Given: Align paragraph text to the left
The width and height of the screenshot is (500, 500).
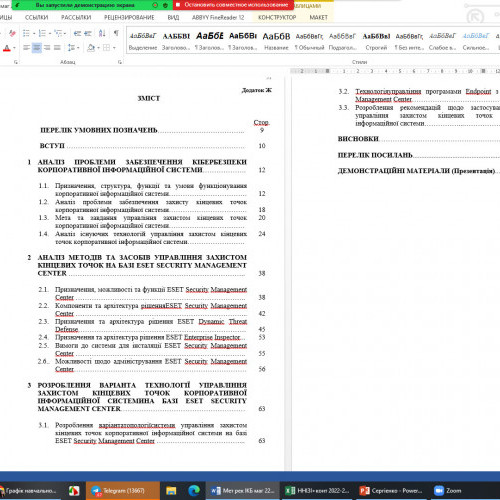Looking at the screenshot, I should [26, 48].
